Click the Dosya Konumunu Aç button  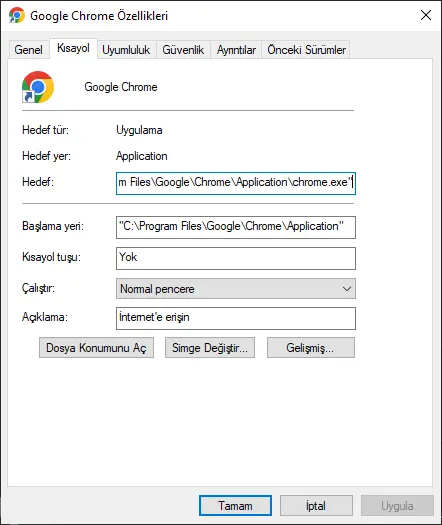point(96,348)
